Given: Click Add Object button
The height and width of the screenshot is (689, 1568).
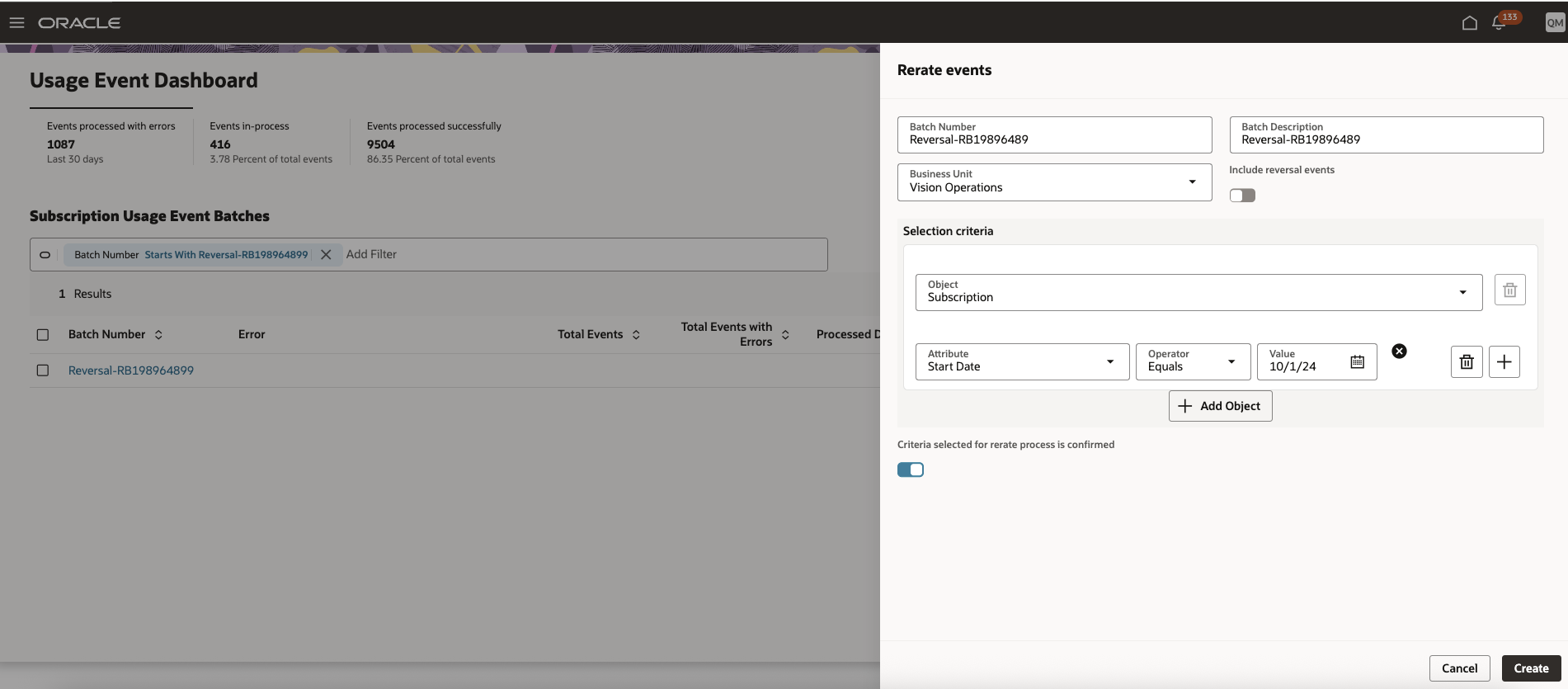Looking at the screenshot, I should tap(1220, 406).
